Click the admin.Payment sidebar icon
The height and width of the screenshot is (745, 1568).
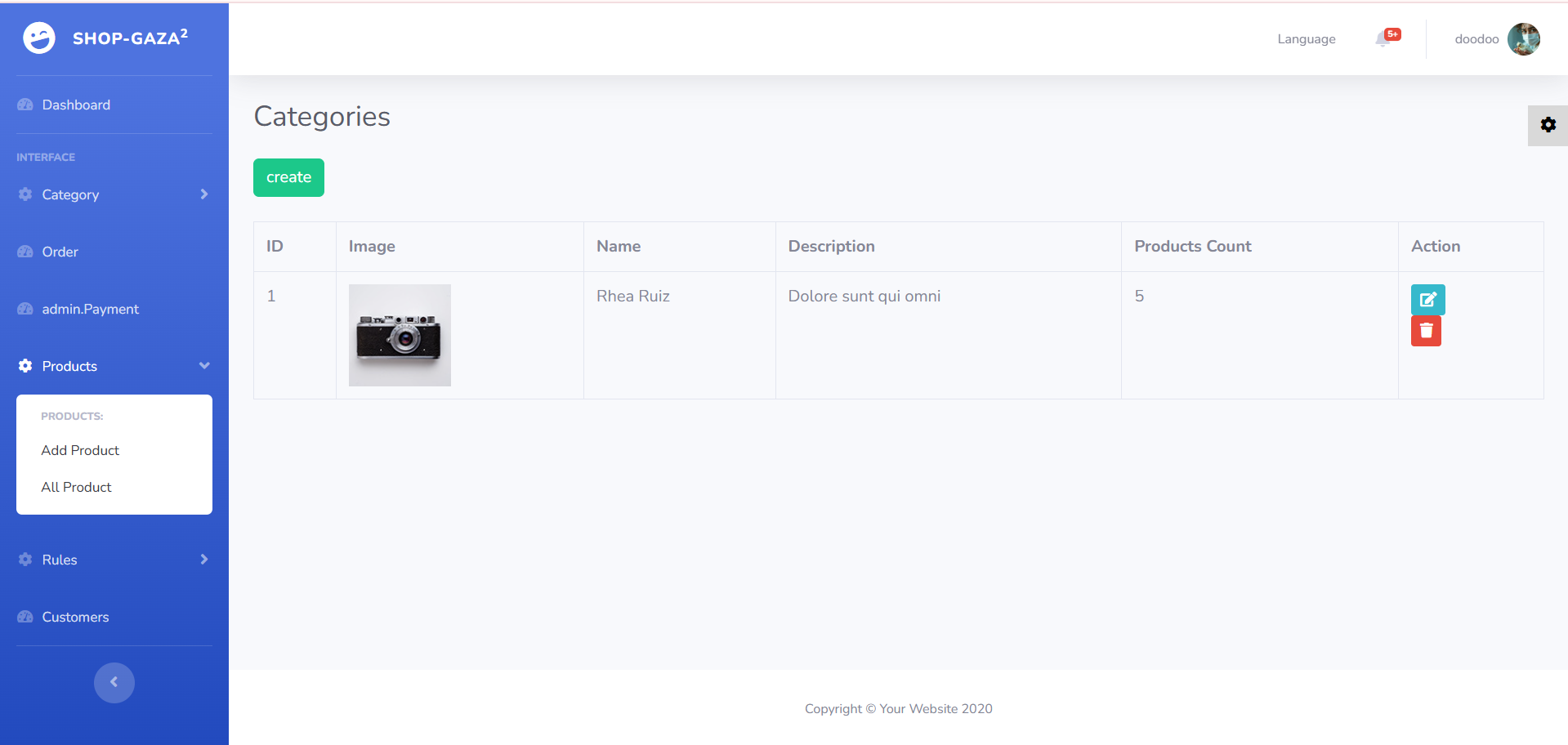(x=25, y=309)
